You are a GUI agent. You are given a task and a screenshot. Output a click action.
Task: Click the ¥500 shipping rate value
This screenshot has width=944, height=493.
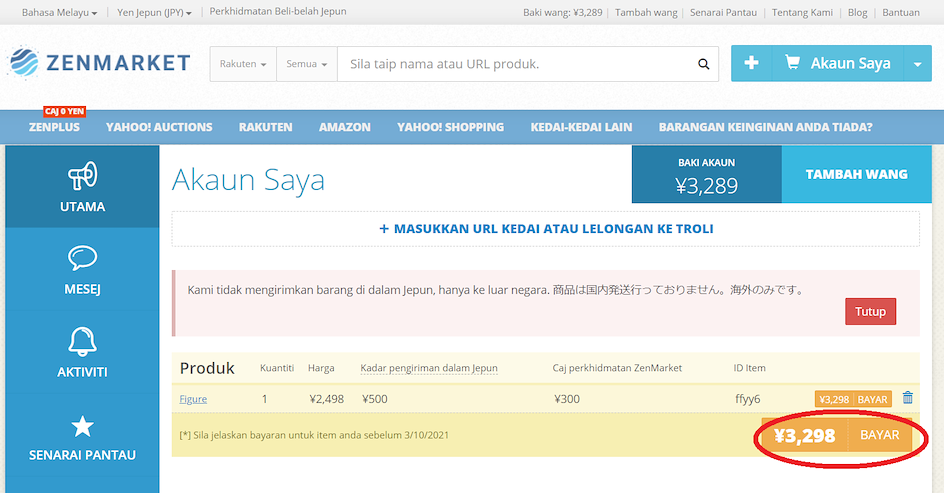(374, 398)
